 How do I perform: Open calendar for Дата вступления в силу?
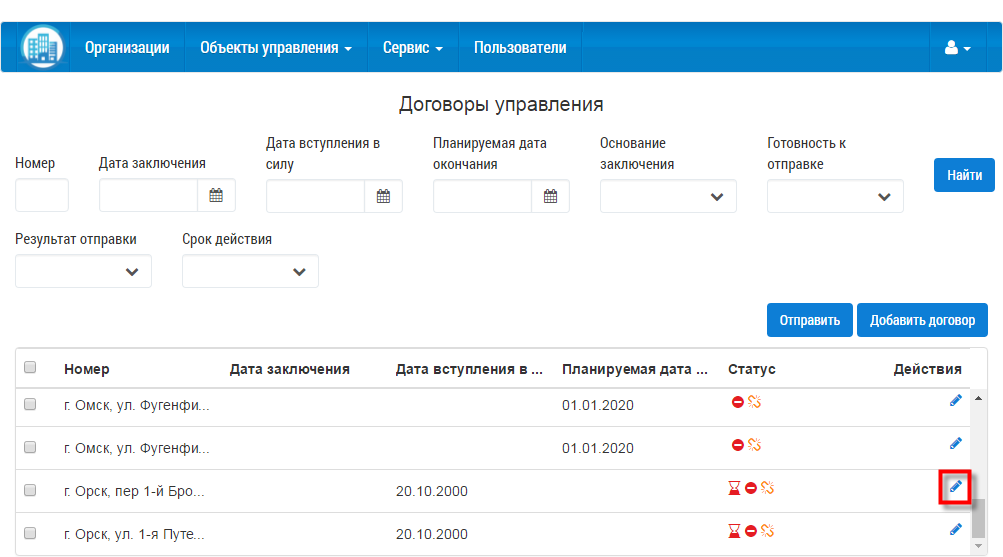[x=383, y=196]
